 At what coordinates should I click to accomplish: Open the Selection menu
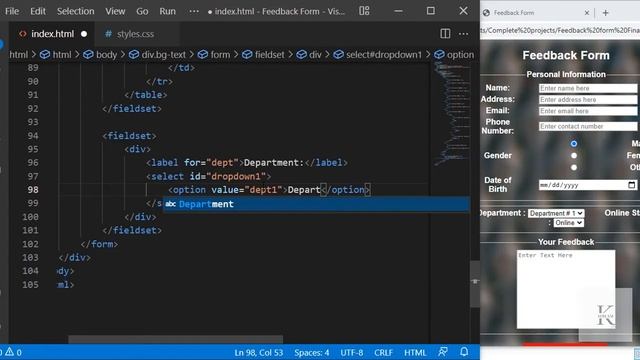pos(76,11)
